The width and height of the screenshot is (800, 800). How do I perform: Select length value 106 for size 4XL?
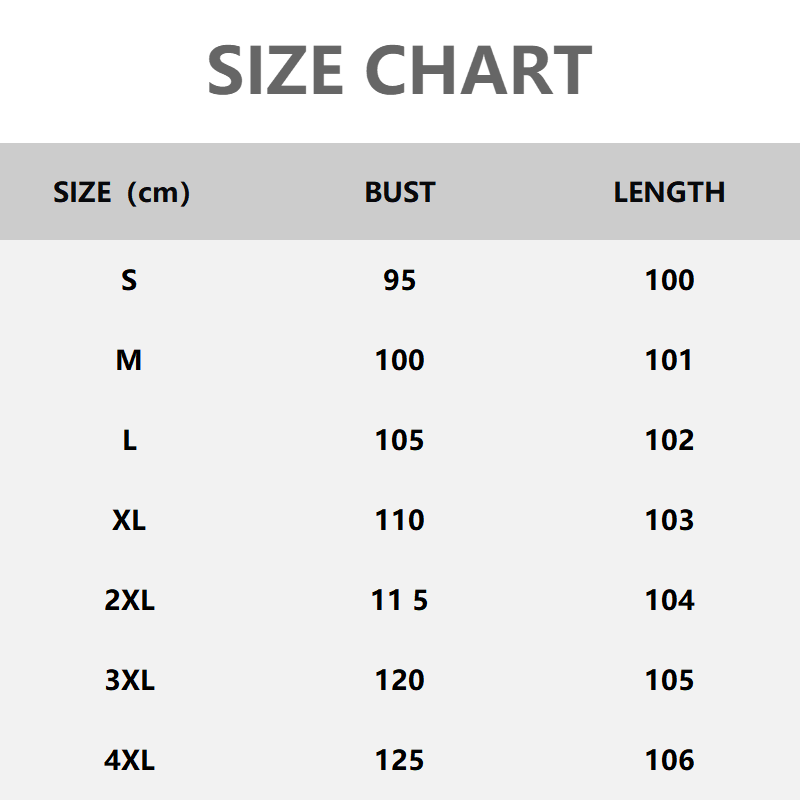[669, 760]
